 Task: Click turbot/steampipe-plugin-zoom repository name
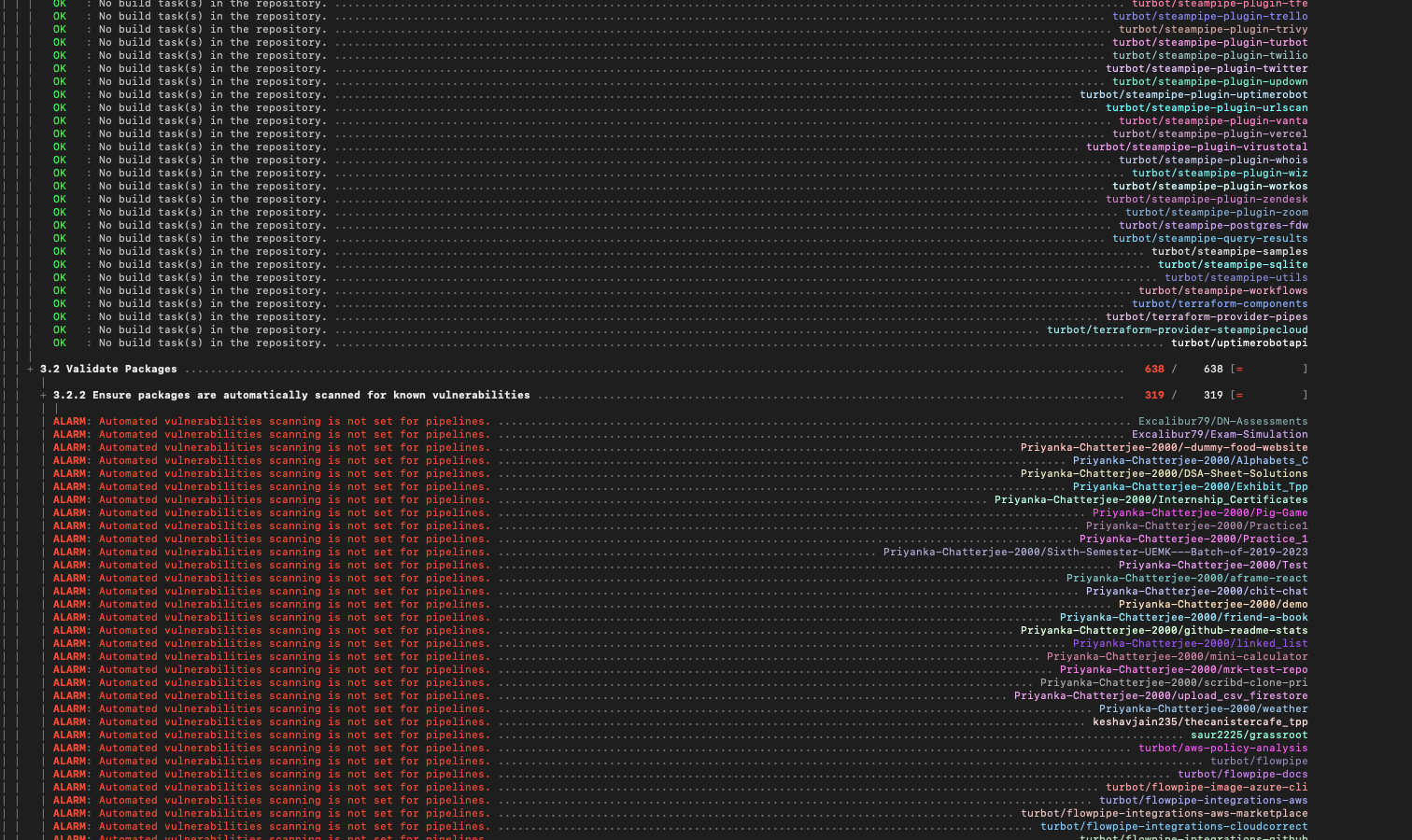1217,213
